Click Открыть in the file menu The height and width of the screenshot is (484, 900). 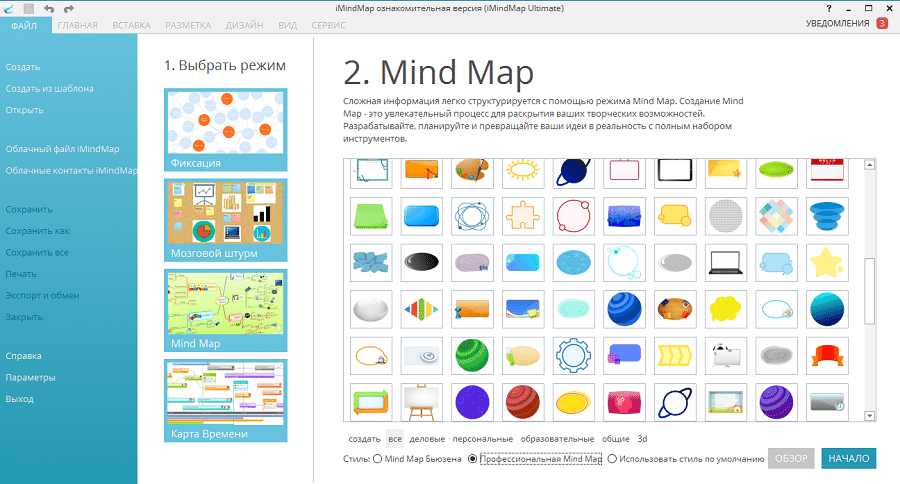[25, 110]
